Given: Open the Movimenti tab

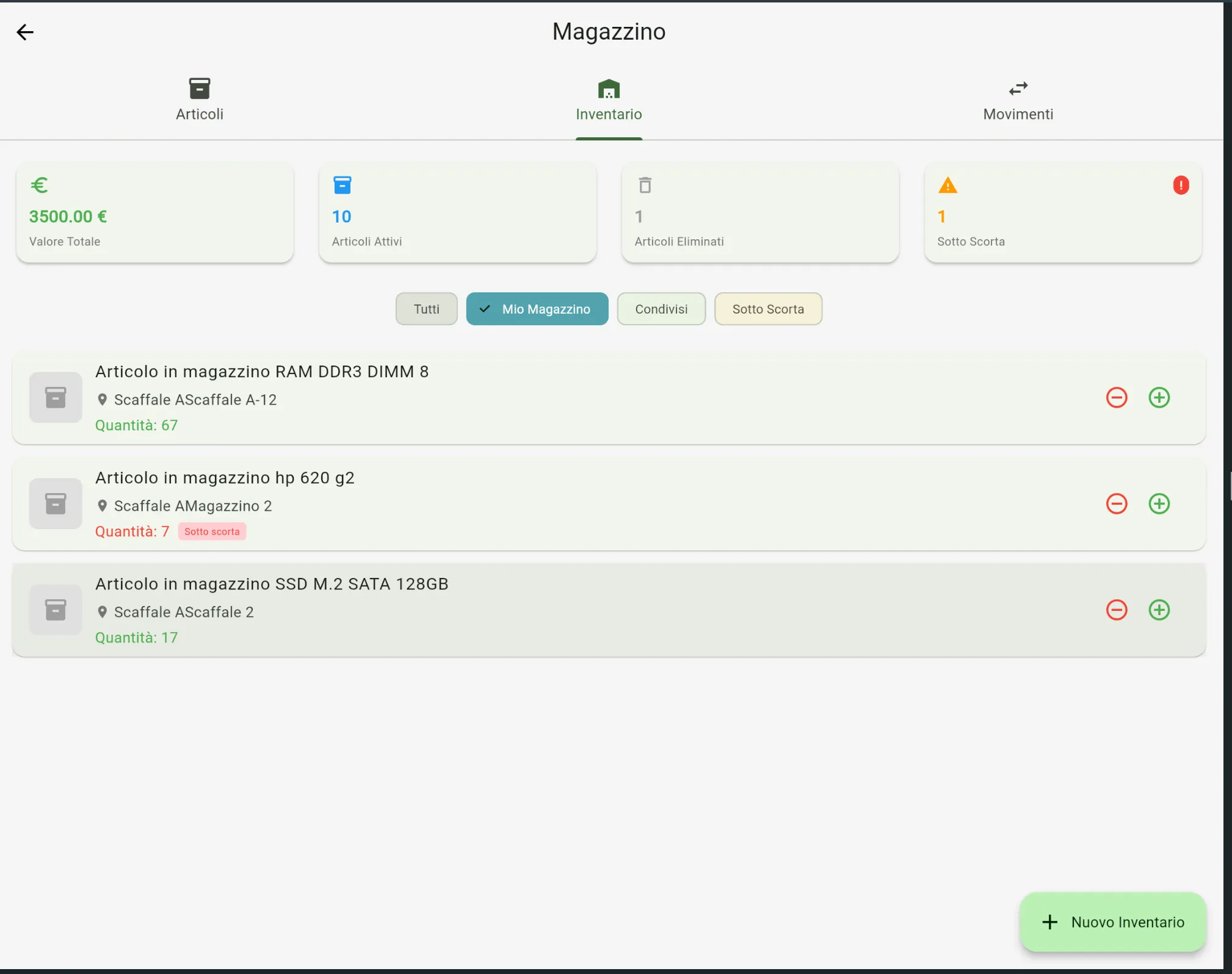Looking at the screenshot, I should (1018, 100).
